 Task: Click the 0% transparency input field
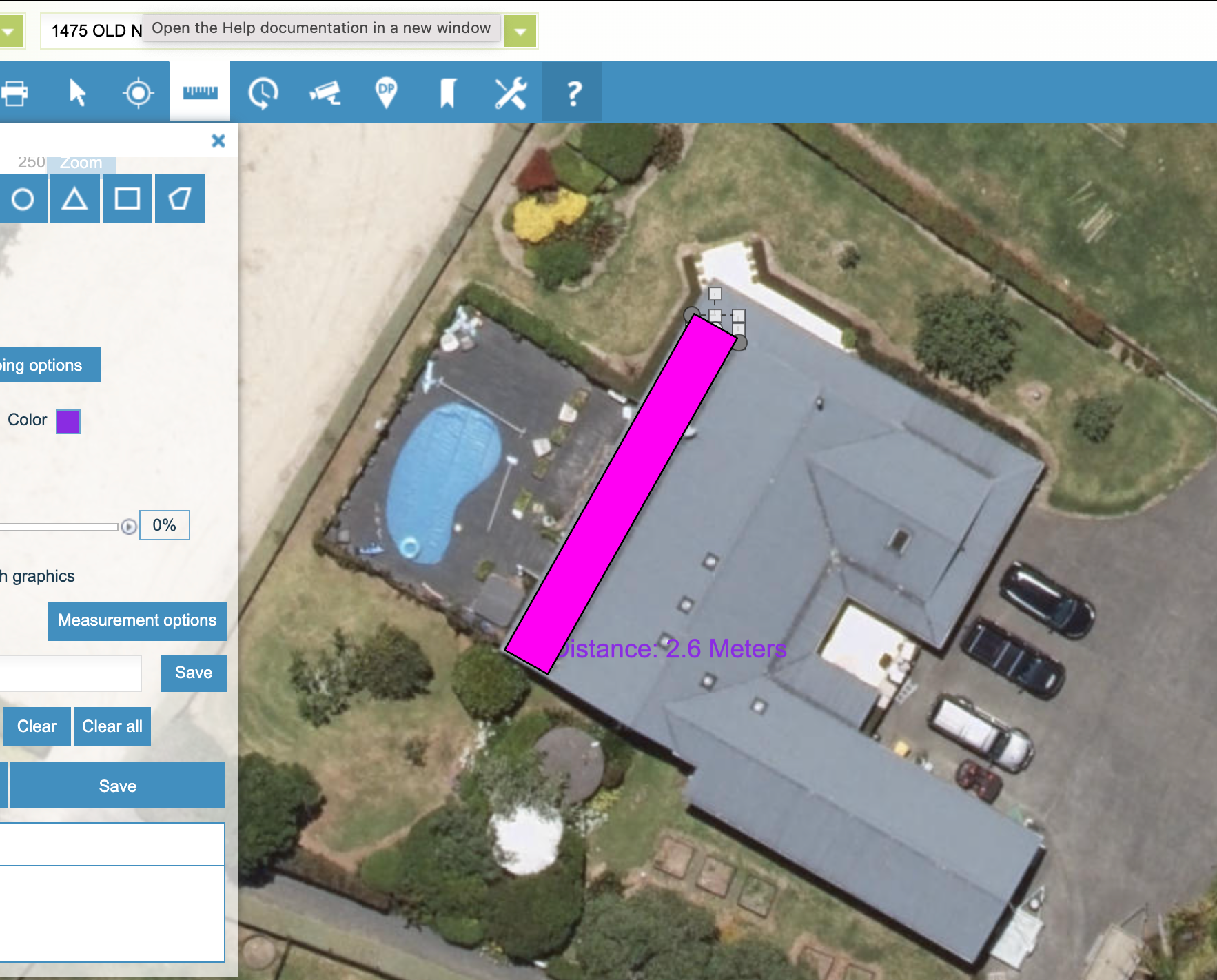tap(164, 525)
